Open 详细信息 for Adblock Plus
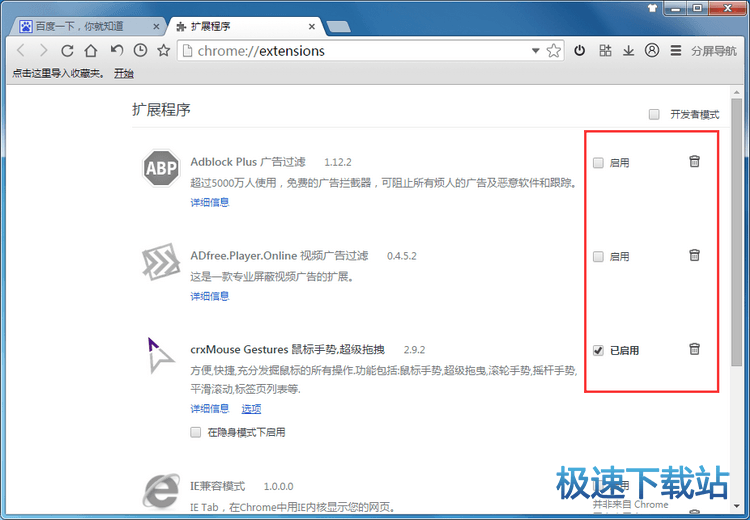Screen dimensions: 750x520 click(x=210, y=202)
